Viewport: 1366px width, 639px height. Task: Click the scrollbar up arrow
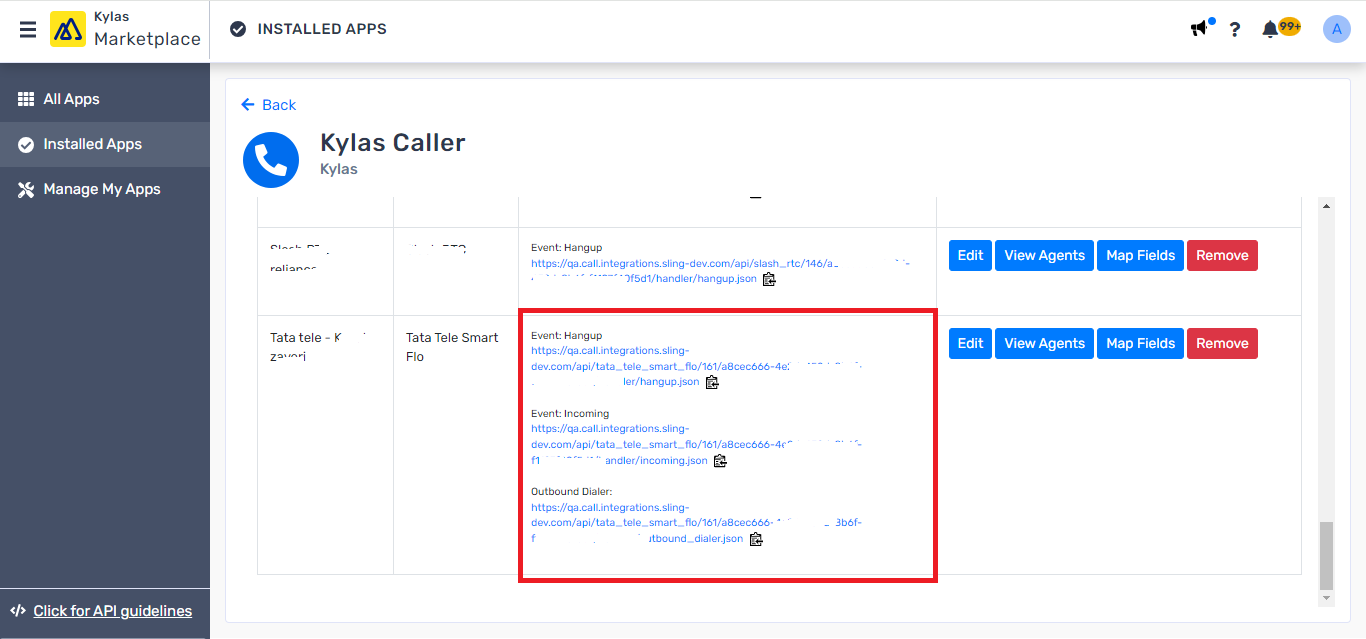[x=1327, y=205]
